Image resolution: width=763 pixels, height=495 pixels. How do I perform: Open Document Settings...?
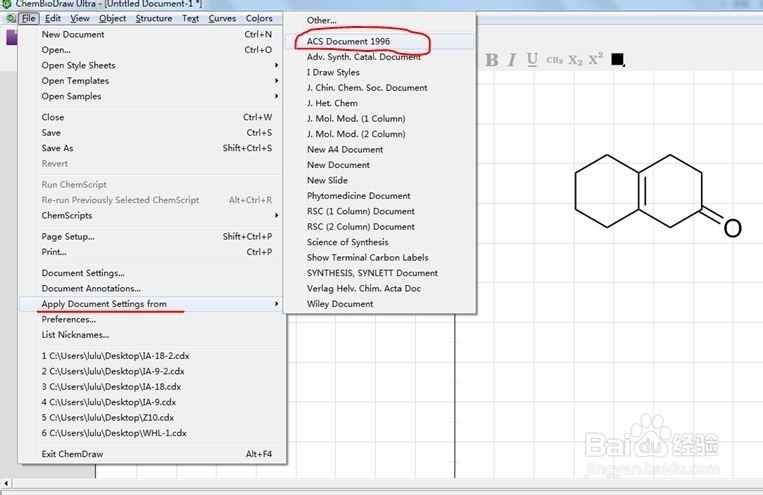tap(151, 273)
